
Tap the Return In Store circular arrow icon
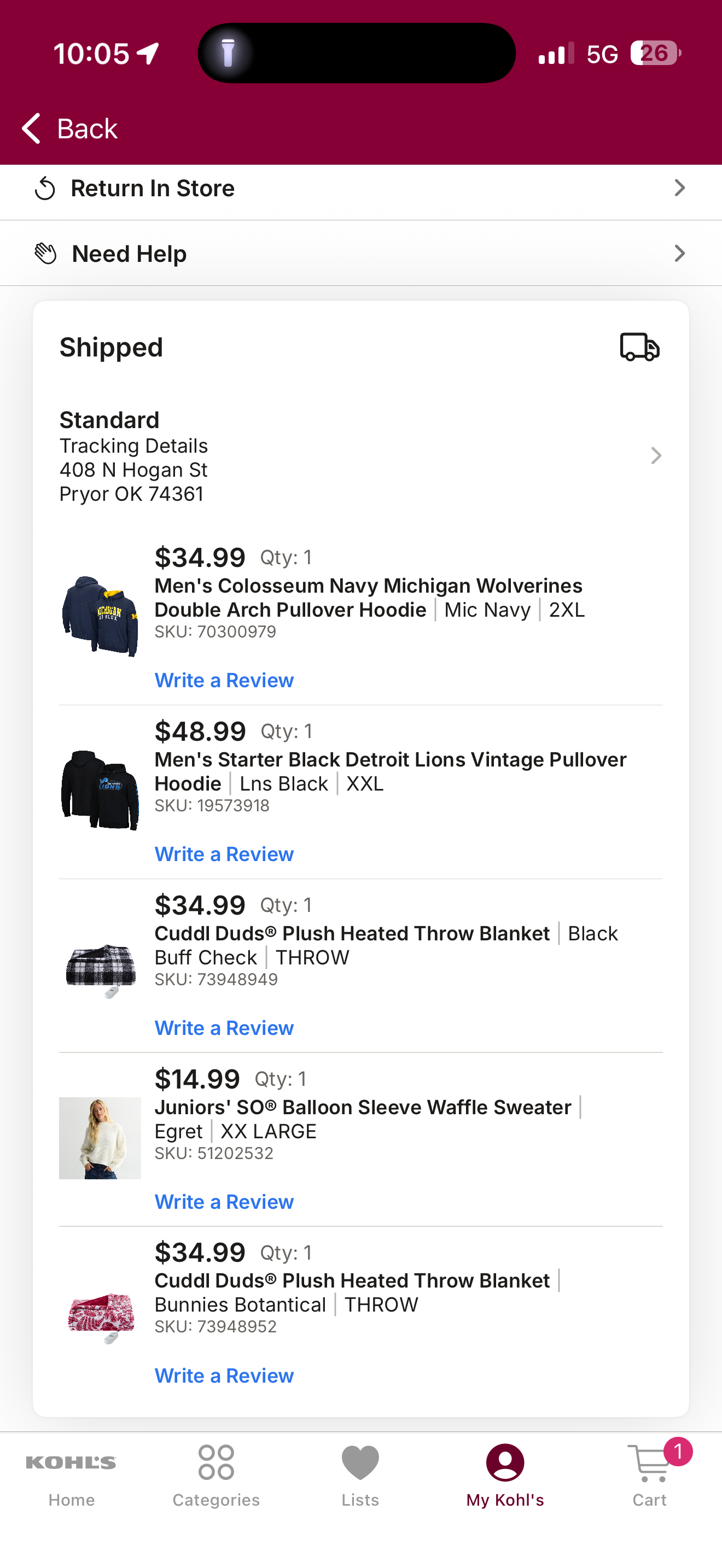45,189
